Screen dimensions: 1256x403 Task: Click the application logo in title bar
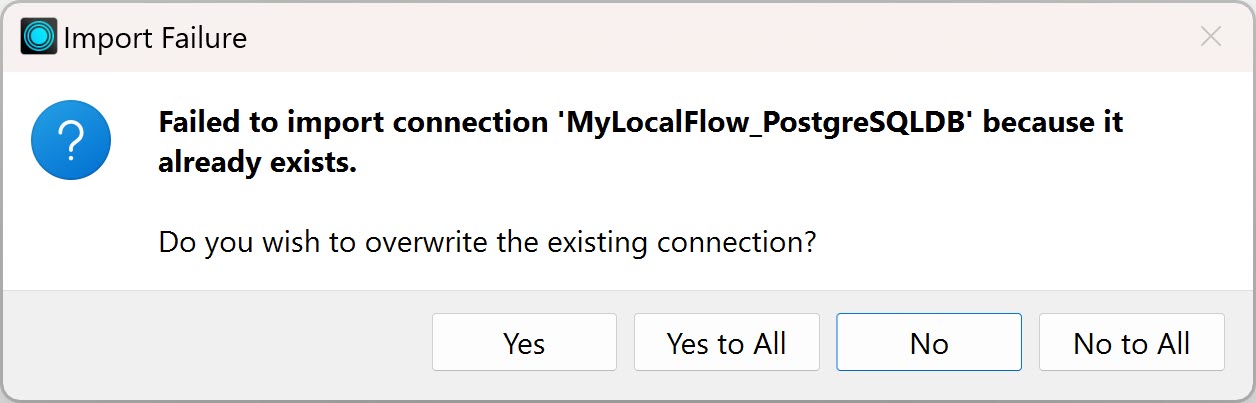point(39,38)
